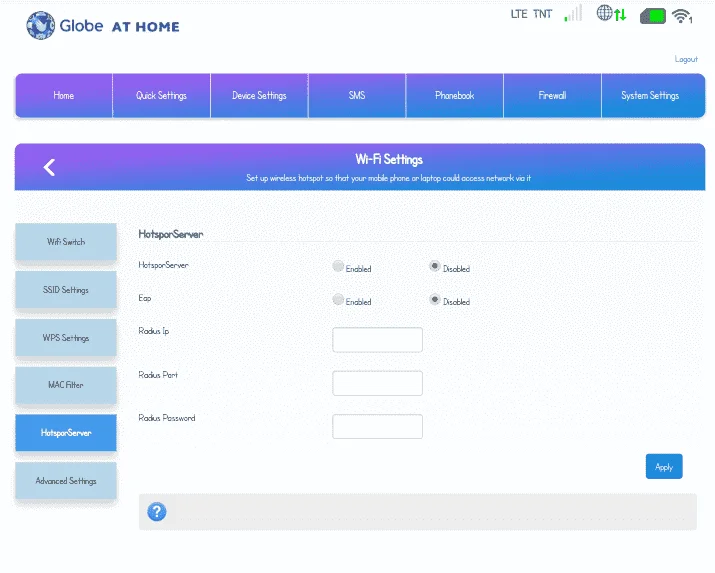Screen dimensions: 715x573
Task: Click the green battery status icon
Action: [x=653, y=16]
